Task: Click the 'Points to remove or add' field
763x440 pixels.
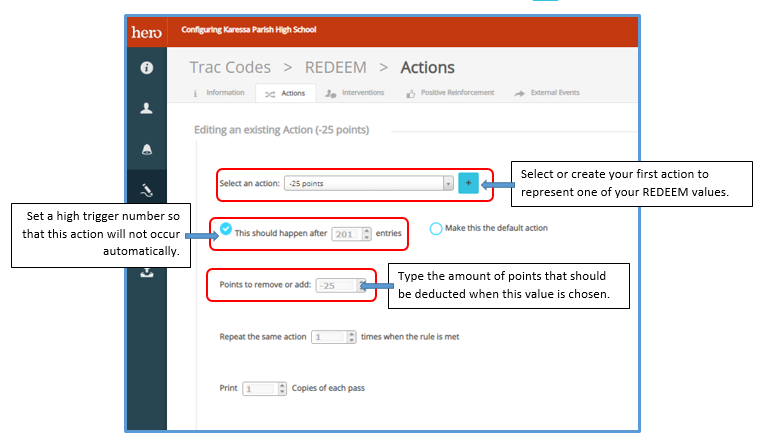Action: (338, 286)
